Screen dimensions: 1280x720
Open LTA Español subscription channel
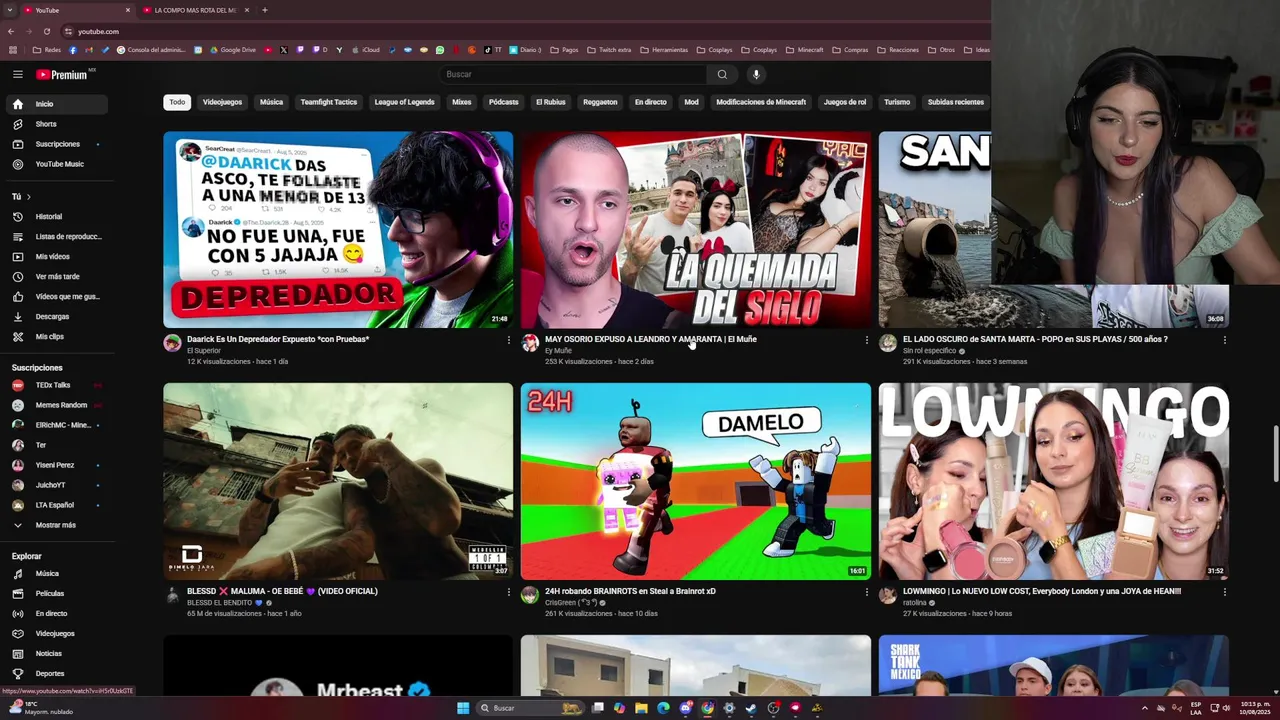pos(56,505)
